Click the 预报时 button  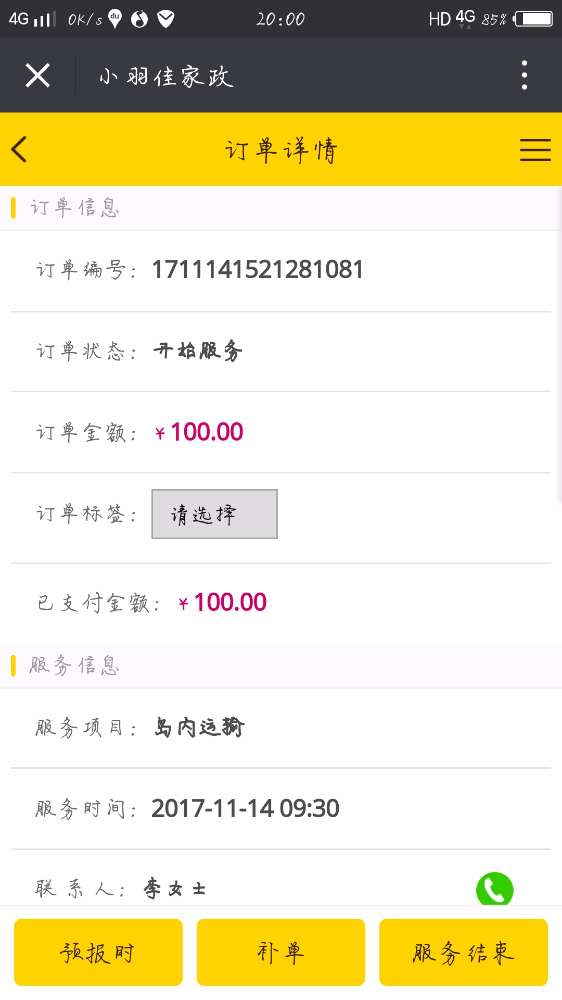coord(98,952)
